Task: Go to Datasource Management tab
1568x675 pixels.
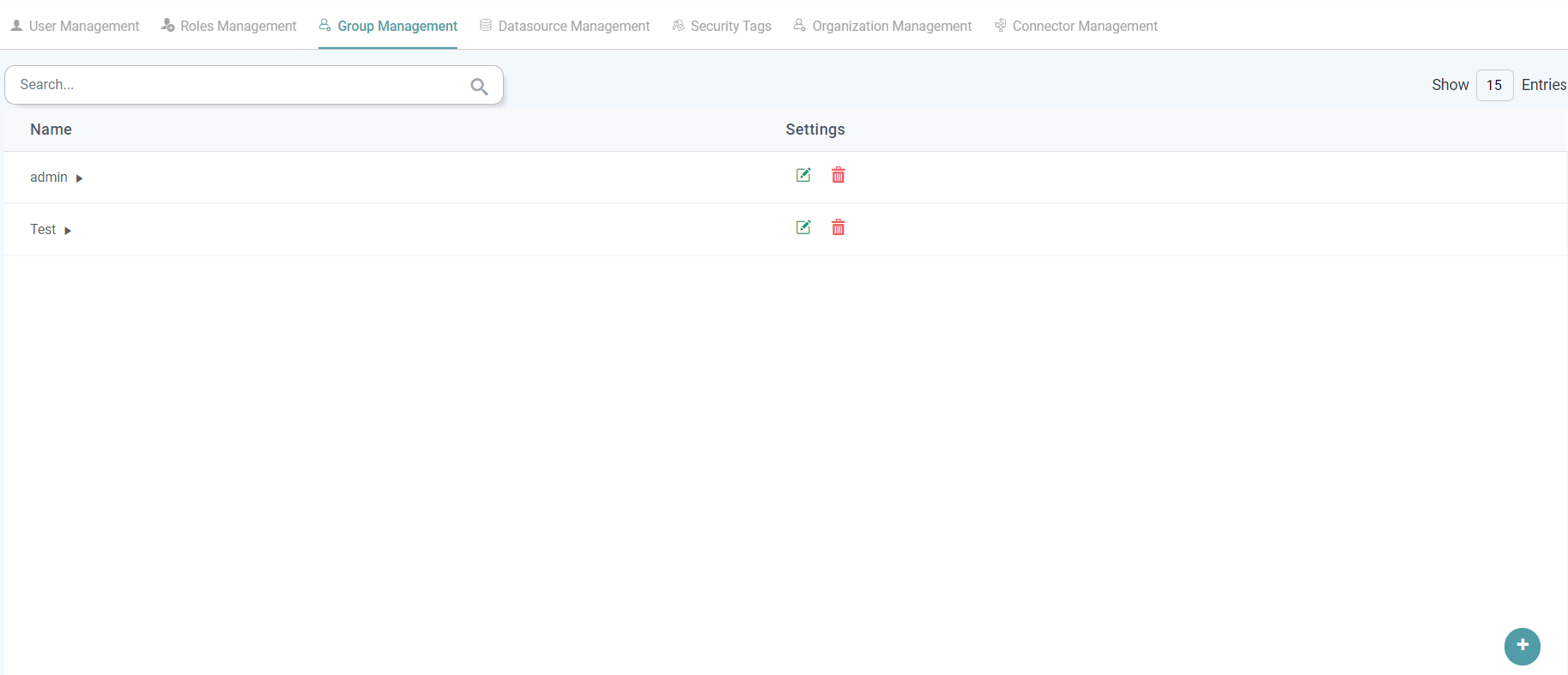Action: tap(565, 26)
